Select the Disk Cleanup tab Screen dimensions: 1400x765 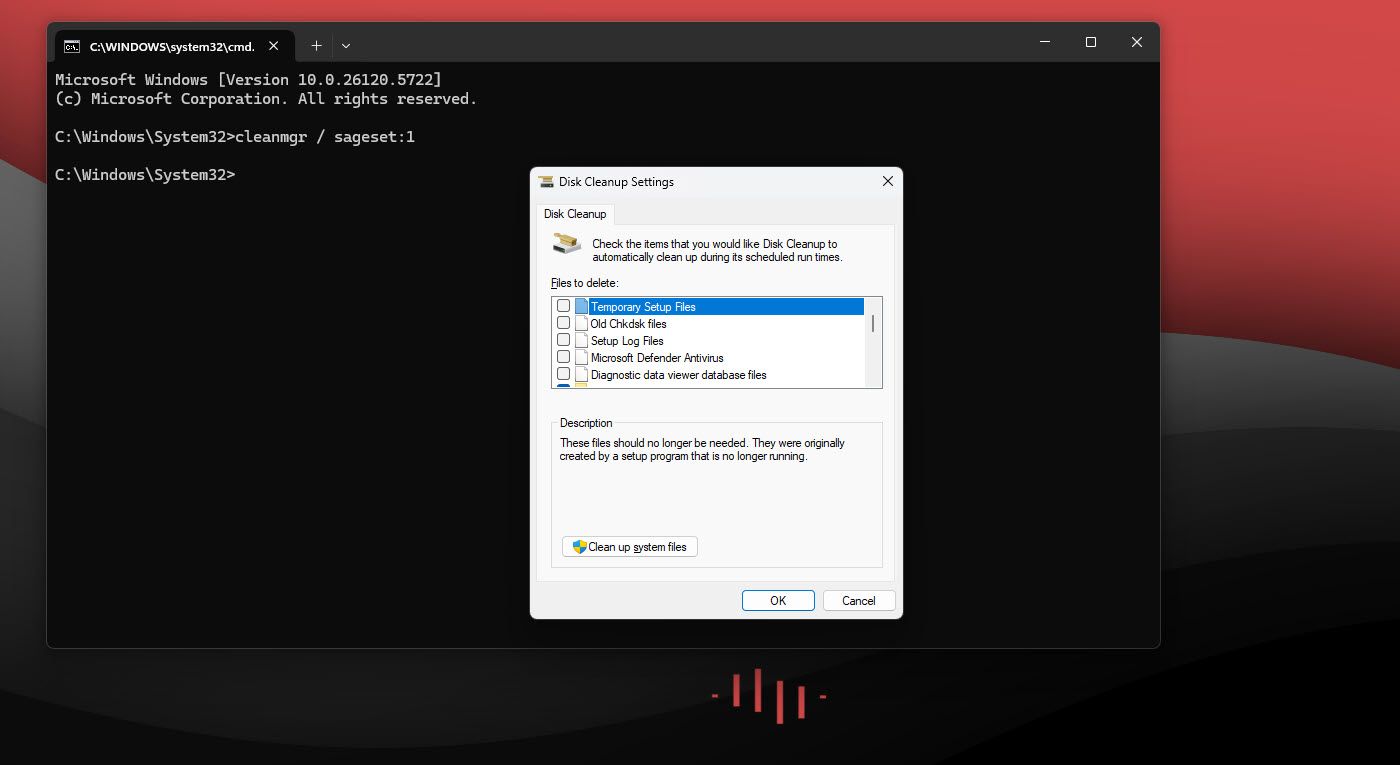575,214
